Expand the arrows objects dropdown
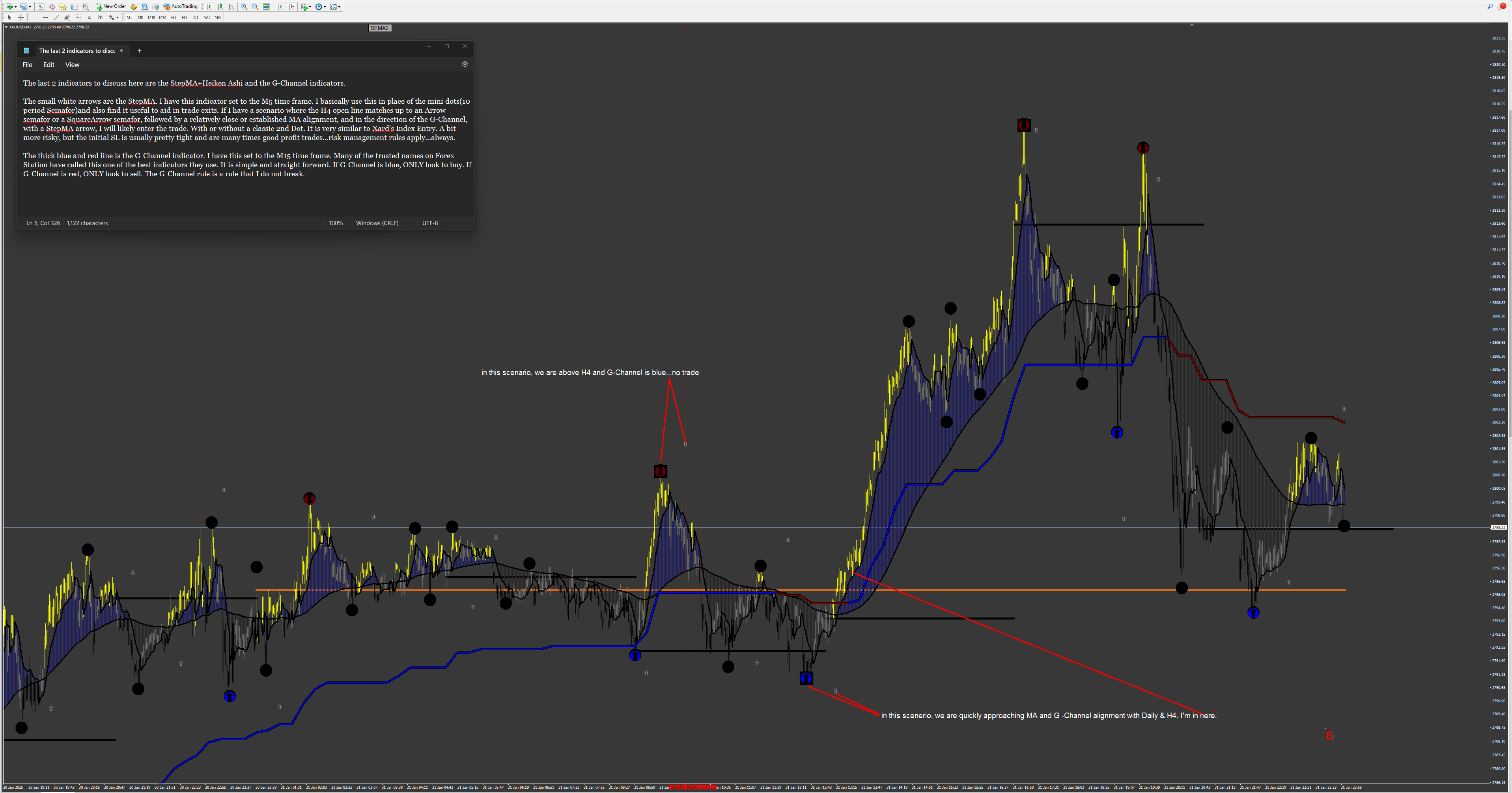This screenshot has width=1512, height=793. (x=118, y=18)
